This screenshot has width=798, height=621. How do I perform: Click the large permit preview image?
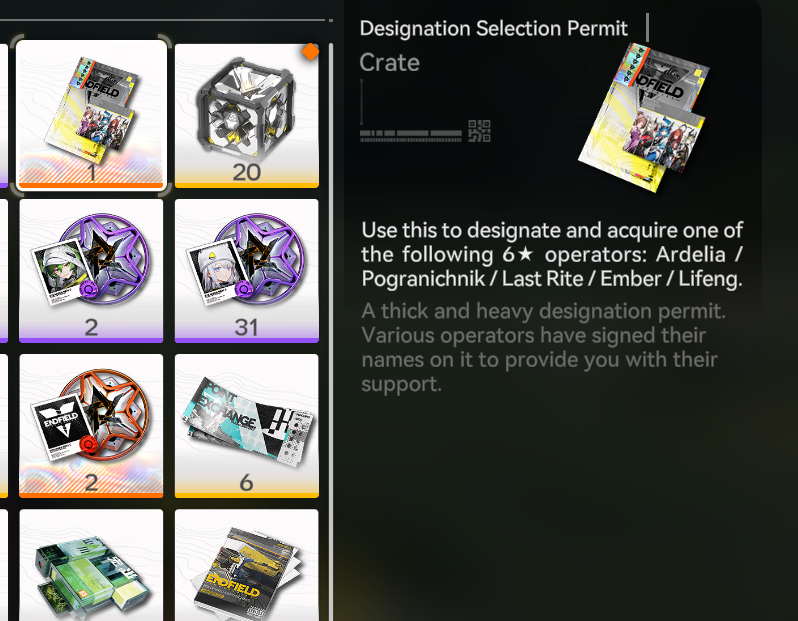[x=644, y=118]
